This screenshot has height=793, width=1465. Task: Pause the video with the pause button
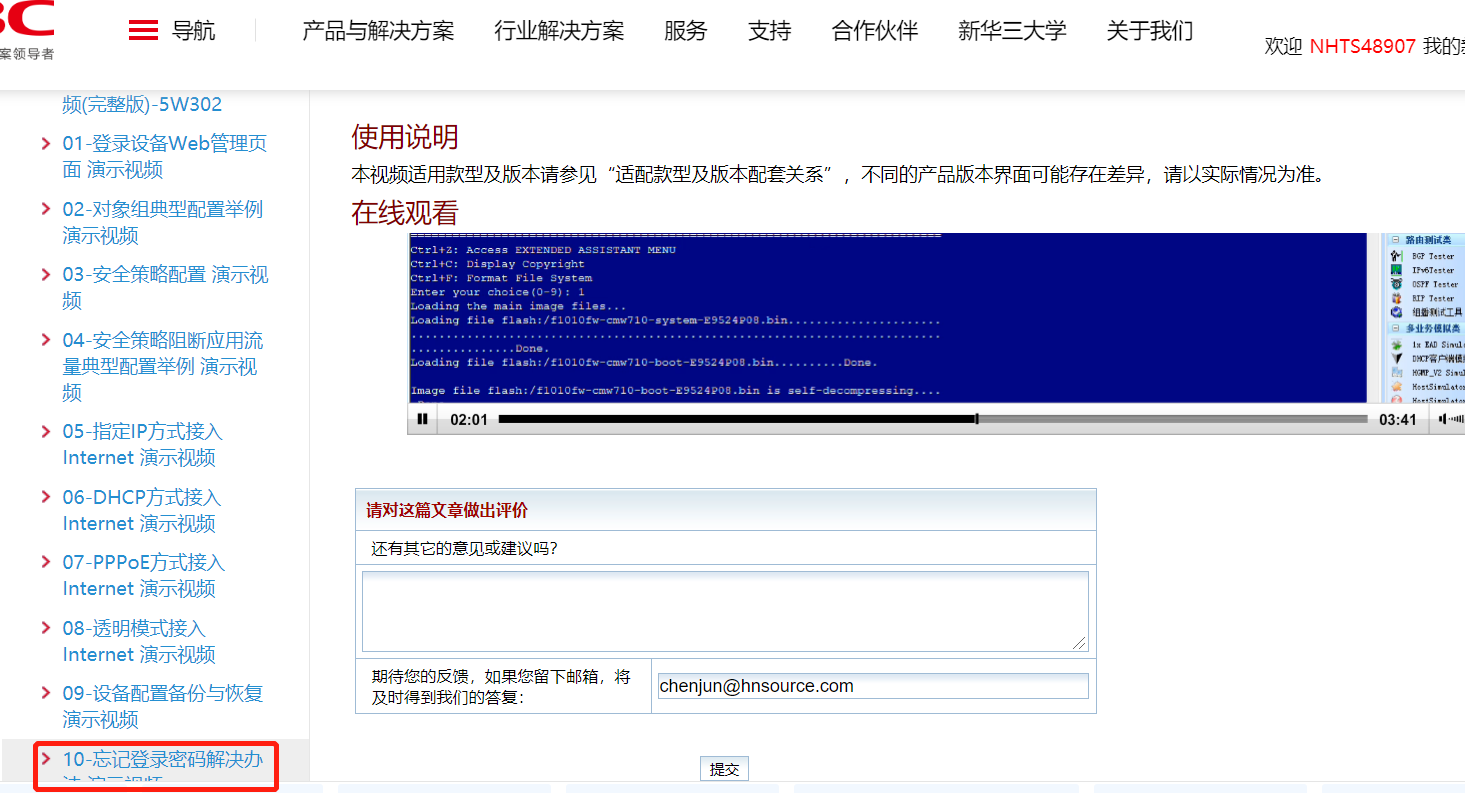click(x=423, y=420)
